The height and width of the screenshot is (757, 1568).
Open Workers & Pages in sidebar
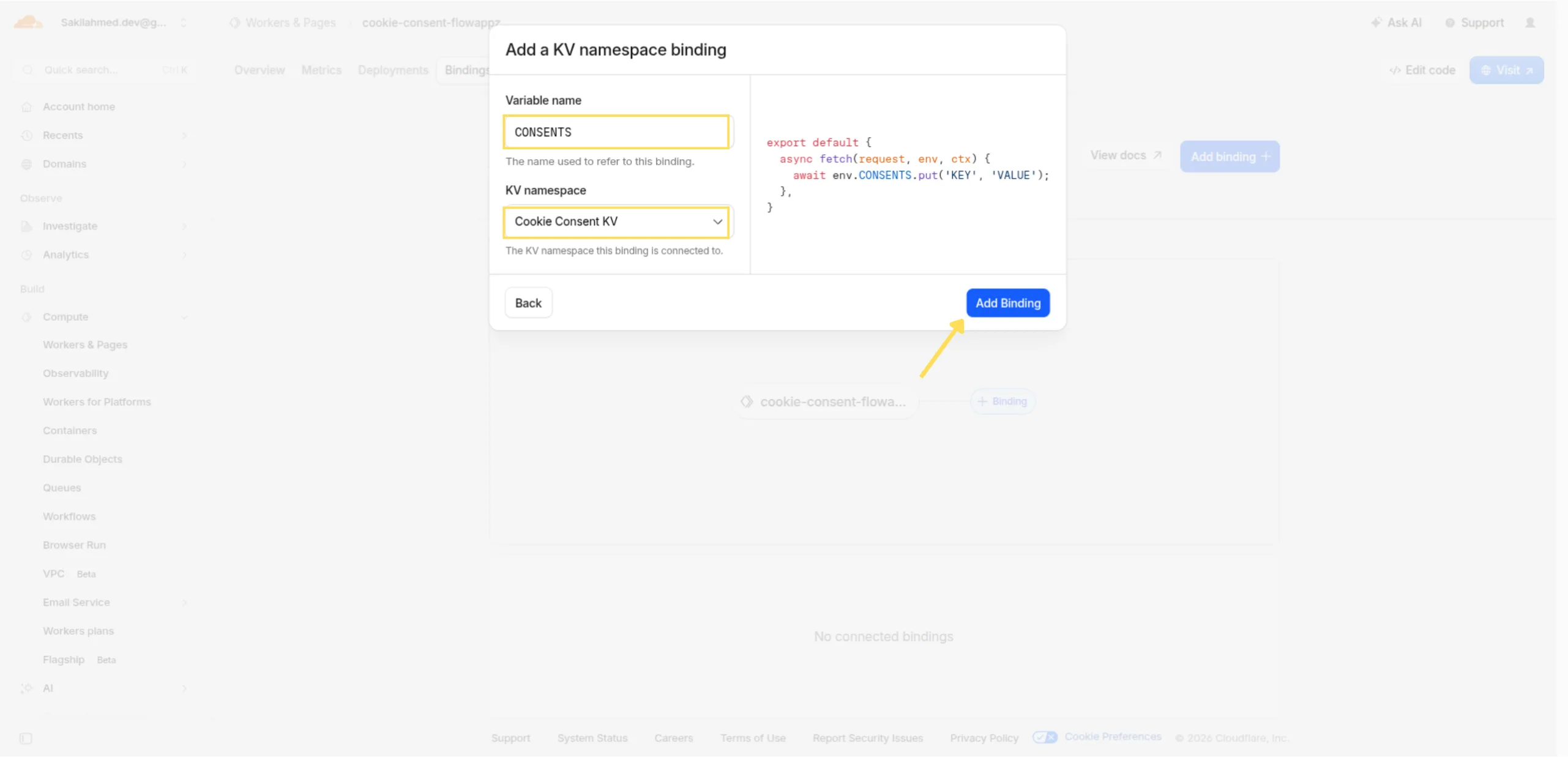pos(85,345)
